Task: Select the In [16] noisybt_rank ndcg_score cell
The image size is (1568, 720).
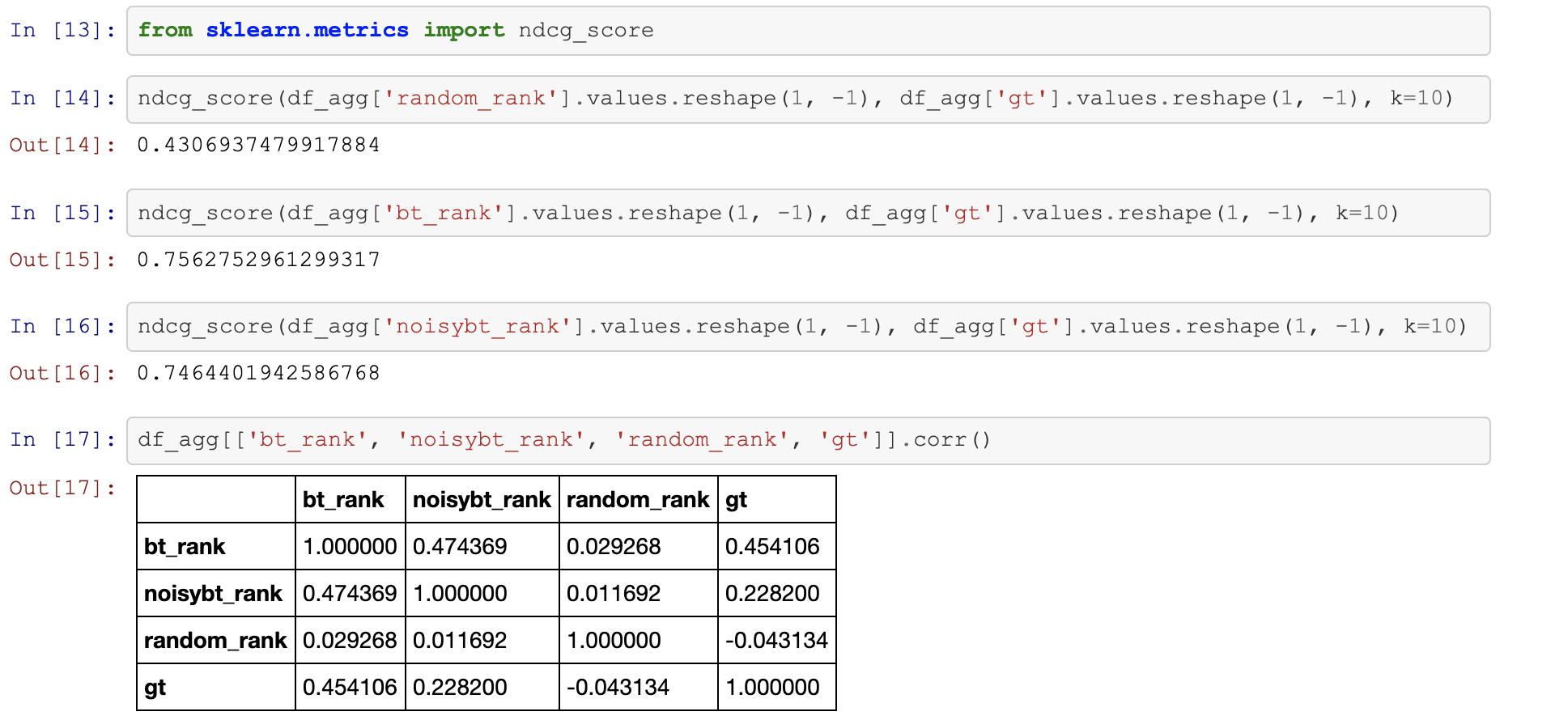Action: point(808,326)
